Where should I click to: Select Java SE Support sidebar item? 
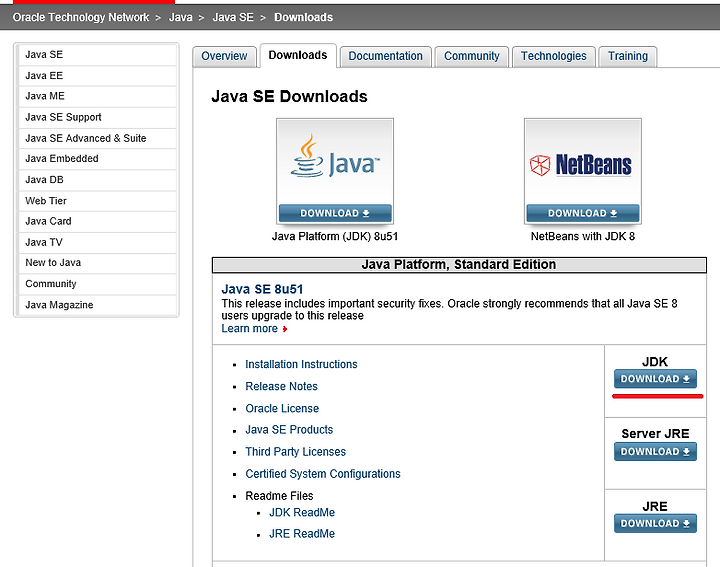(x=97, y=118)
